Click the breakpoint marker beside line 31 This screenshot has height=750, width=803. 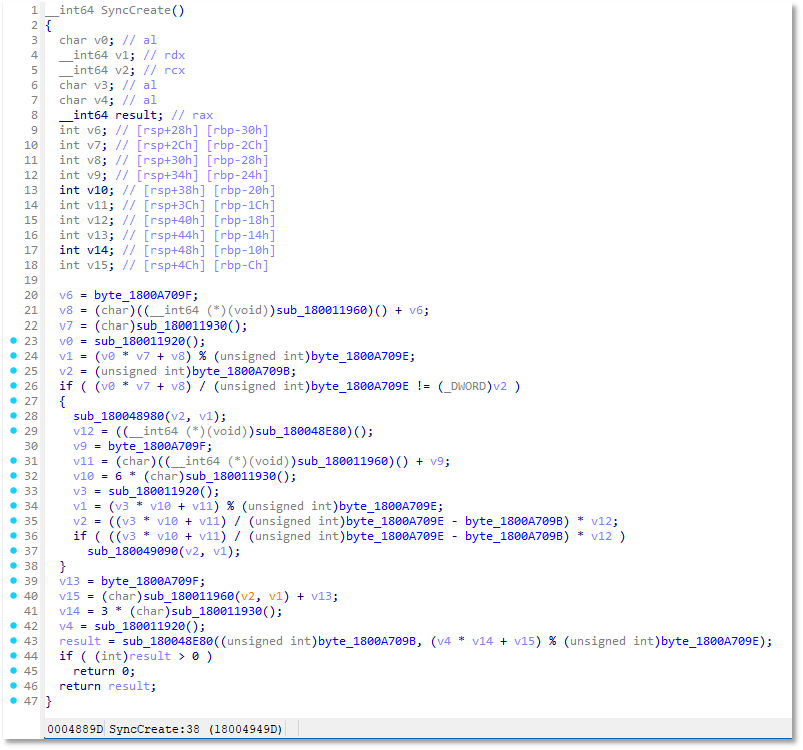point(11,461)
